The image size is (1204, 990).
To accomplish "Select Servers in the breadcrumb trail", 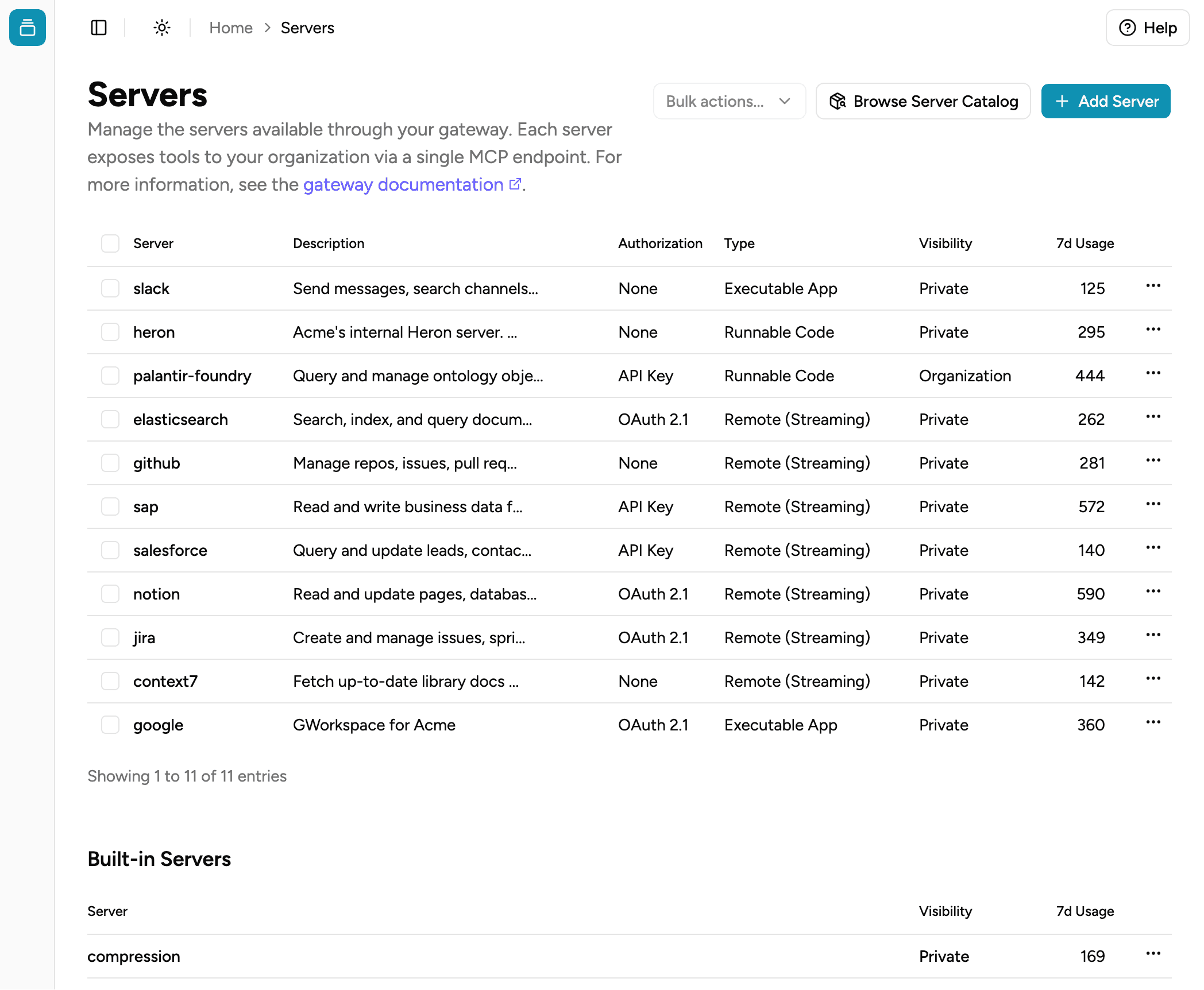I will click(x=307, y=28).
